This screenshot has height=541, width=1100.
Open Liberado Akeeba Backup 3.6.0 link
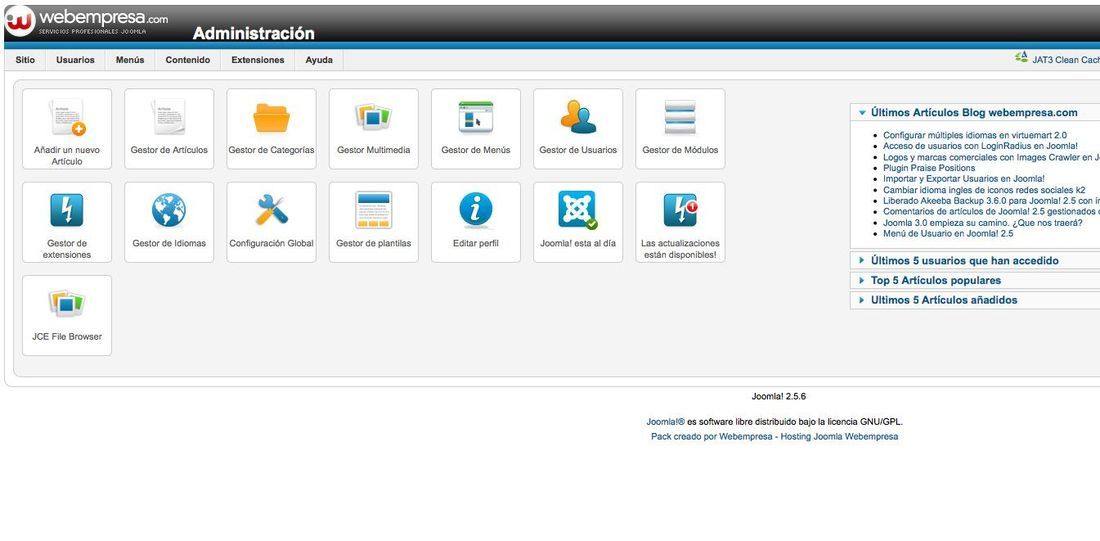coord(991,201)
